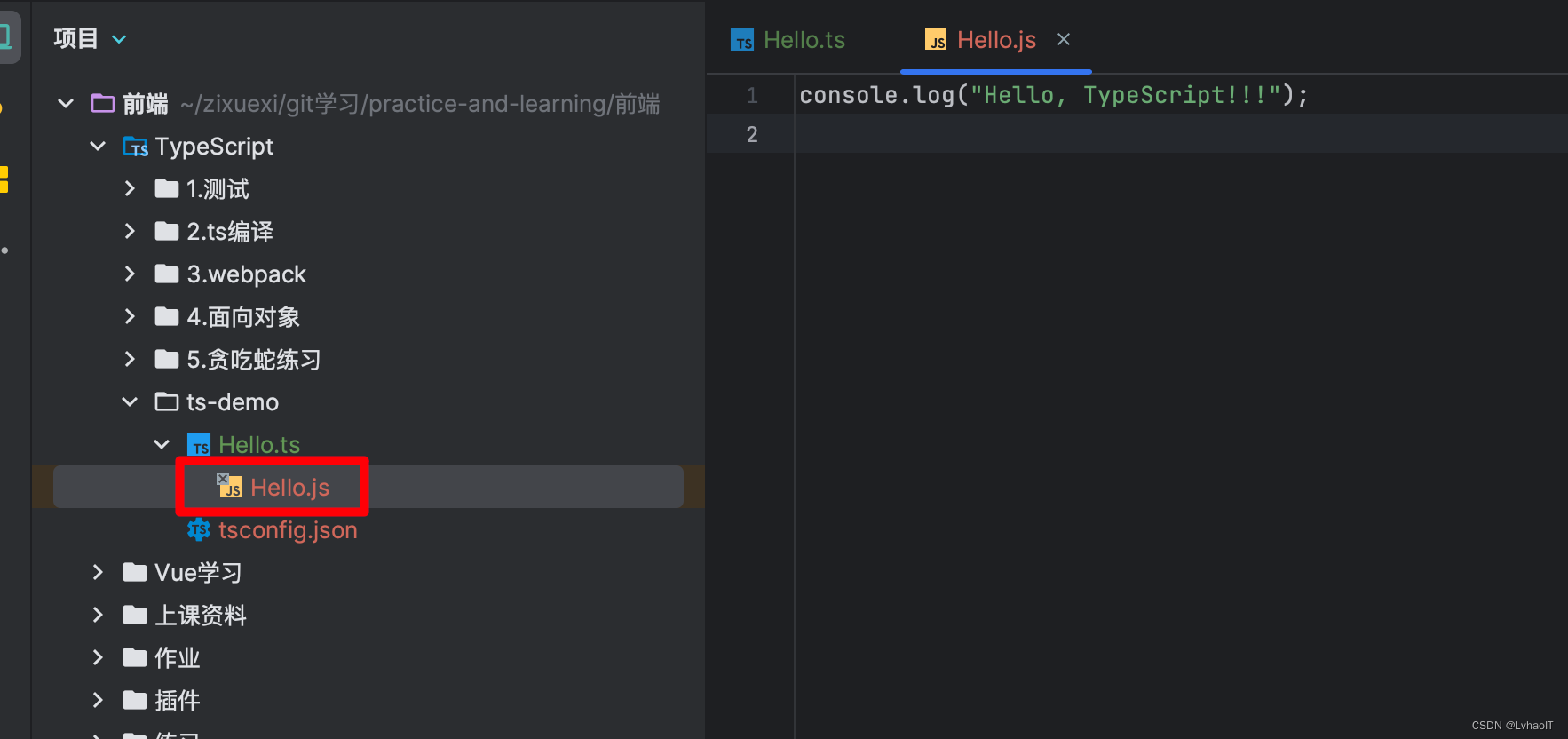The image size is (1568, 739).
Task: Click the TS icon on the Hello.ts editor tab
Action: (x=742, y=40)
